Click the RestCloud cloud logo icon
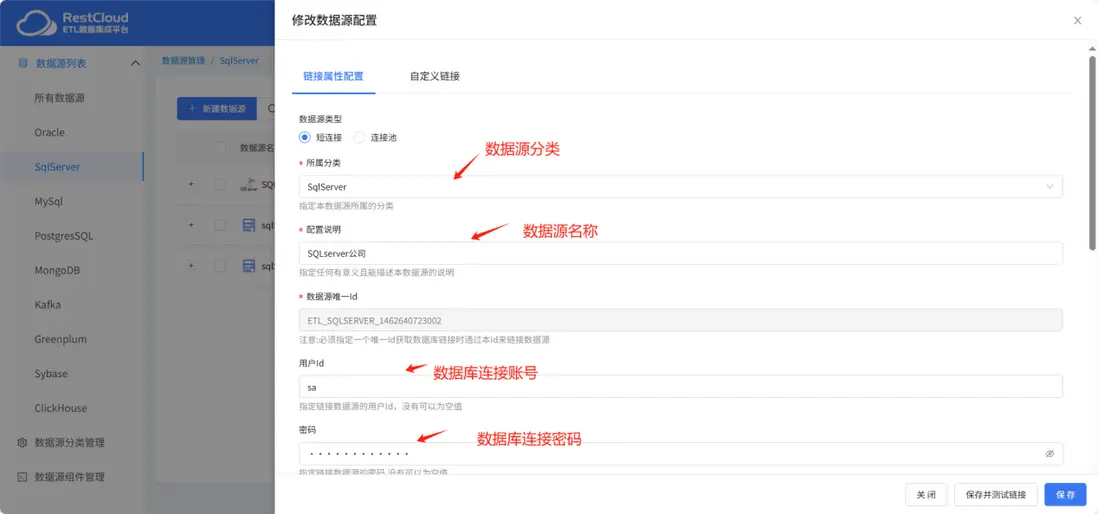 pyautogui.click(x=36, y=23)
